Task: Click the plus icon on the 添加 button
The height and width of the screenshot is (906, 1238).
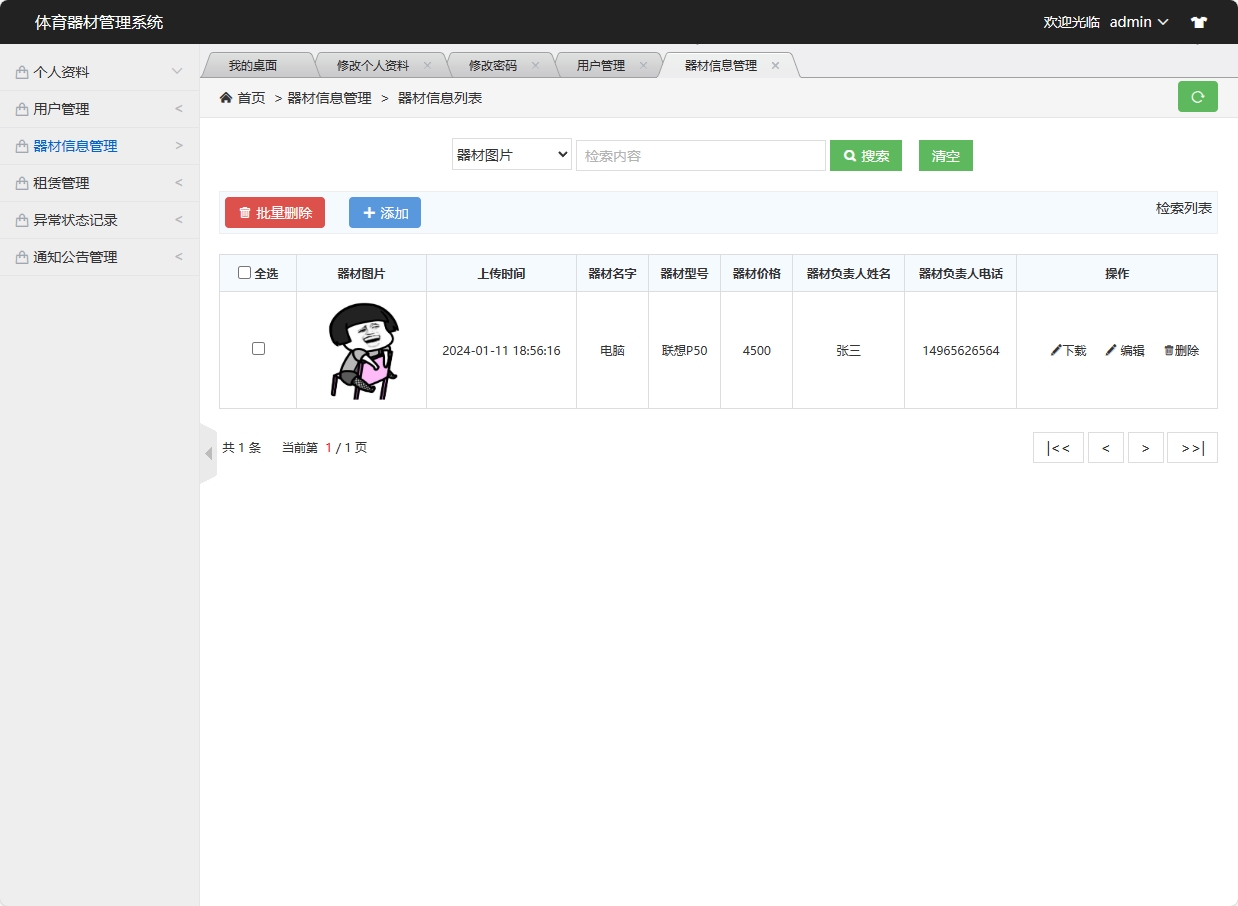Action: [x=368, y=212]
